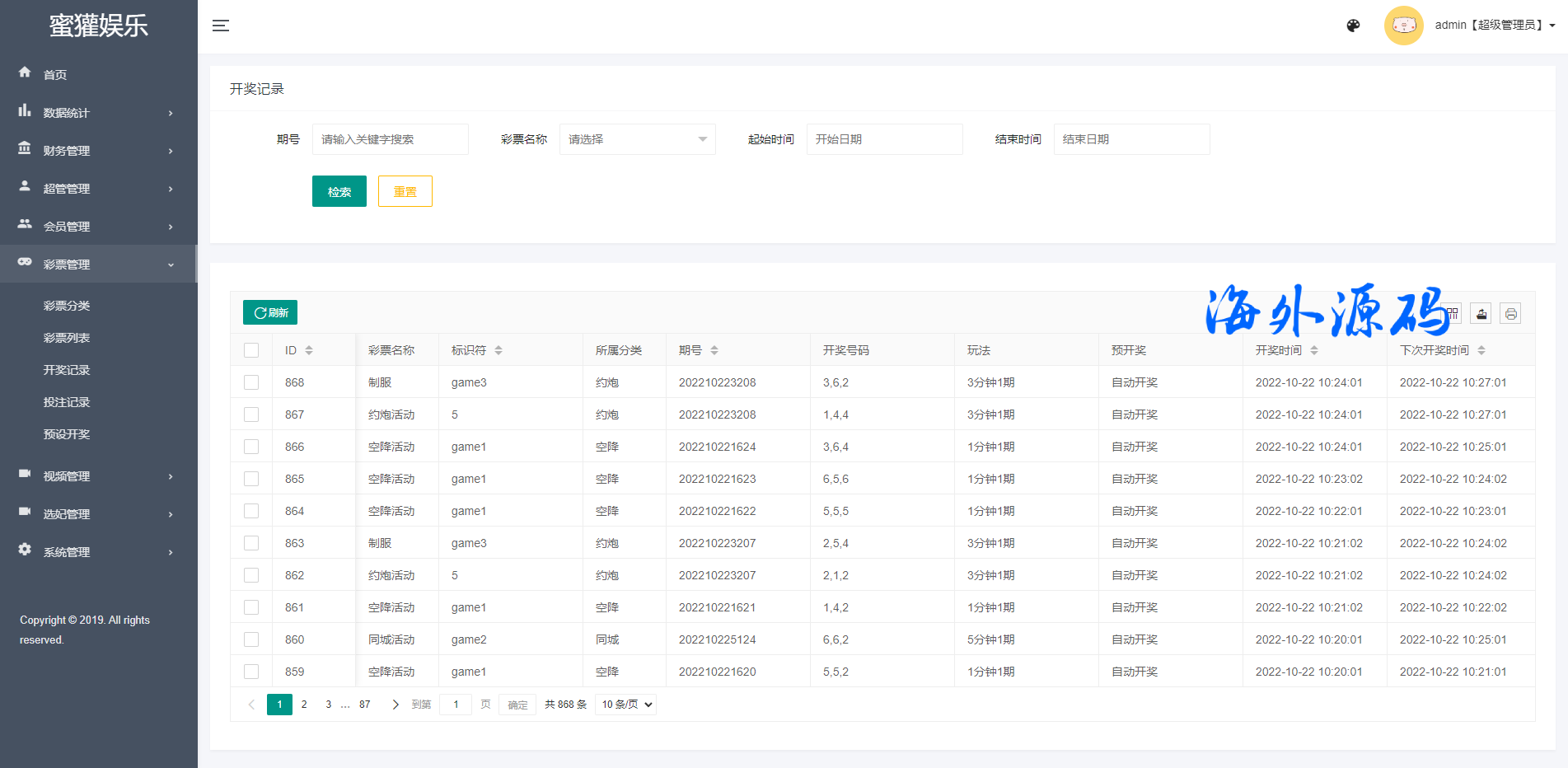The height and width of the screenshot is (768, 1568).
Task: Select checkbox for record 864
Action: [x=251, y=511]
